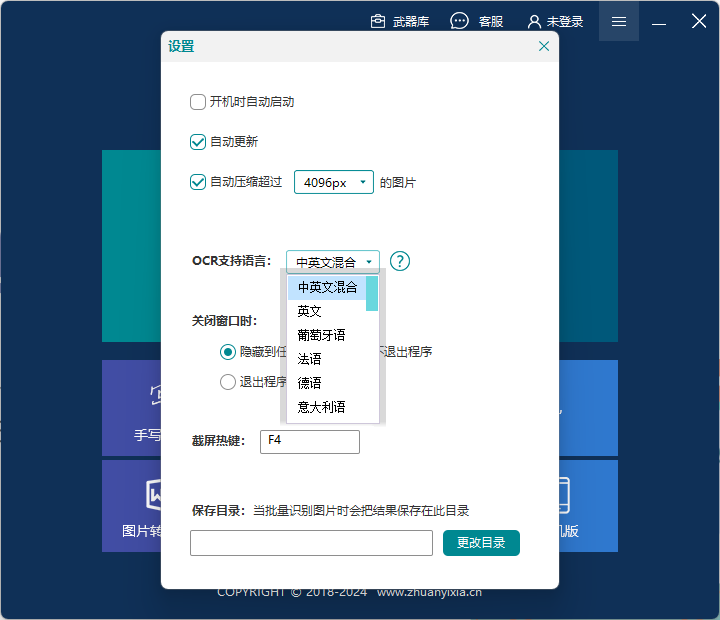
Task: Choose 英文 from language list
Action: [x=310, y=311]
